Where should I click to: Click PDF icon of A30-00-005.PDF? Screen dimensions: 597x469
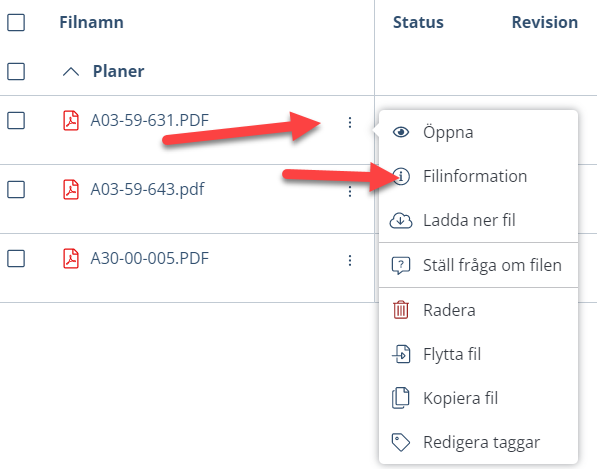(71, 258)
